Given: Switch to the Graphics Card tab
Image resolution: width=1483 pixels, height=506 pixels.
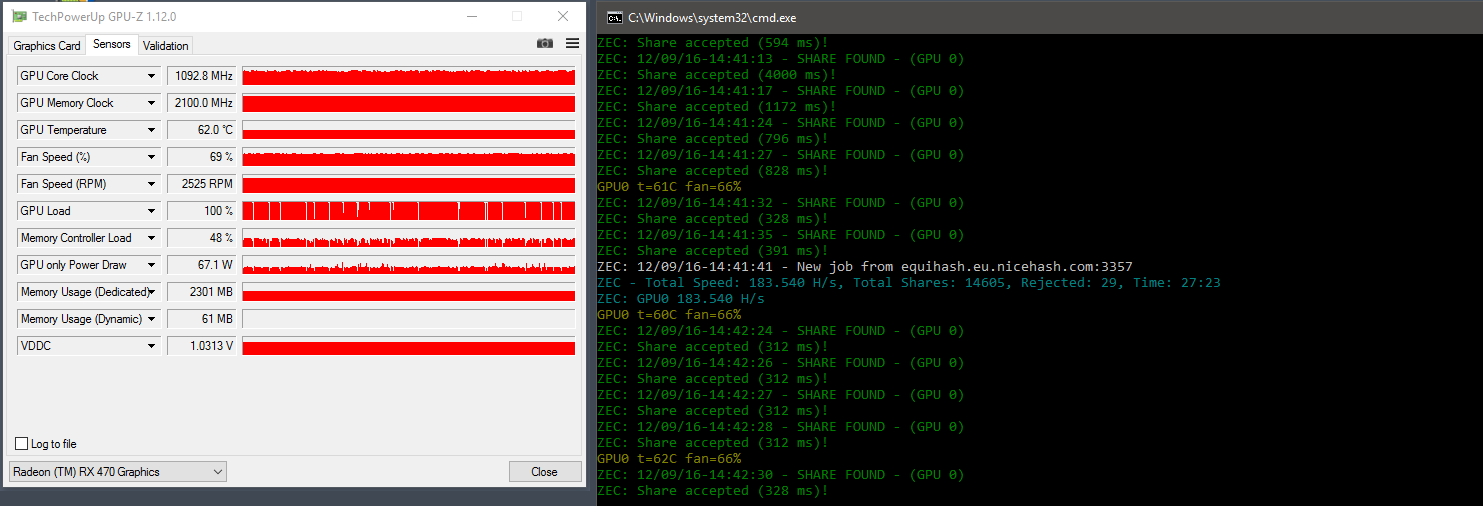Looking at the screenshot, I should pyautogui.click(x=47, y=46).
